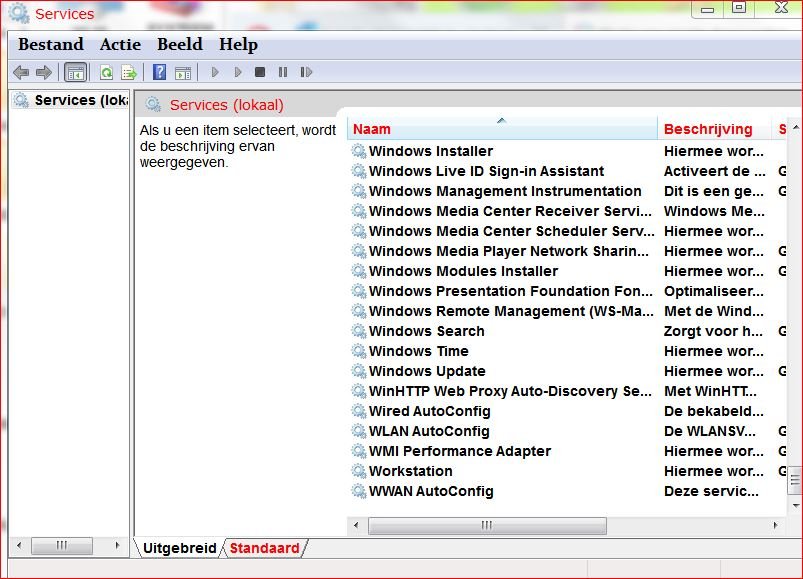Select the Windows Update service
Viewport: 803px width, 579px height.
427,371
